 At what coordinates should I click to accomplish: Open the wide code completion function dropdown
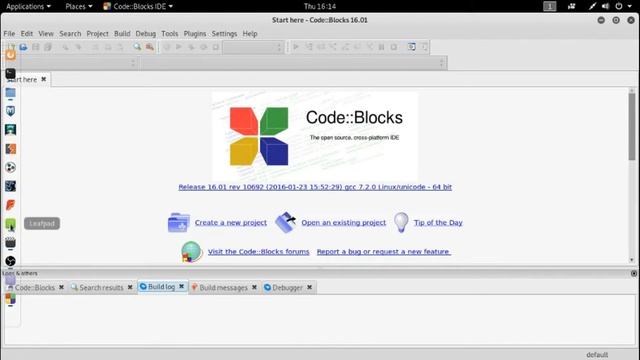coord(293,63)
